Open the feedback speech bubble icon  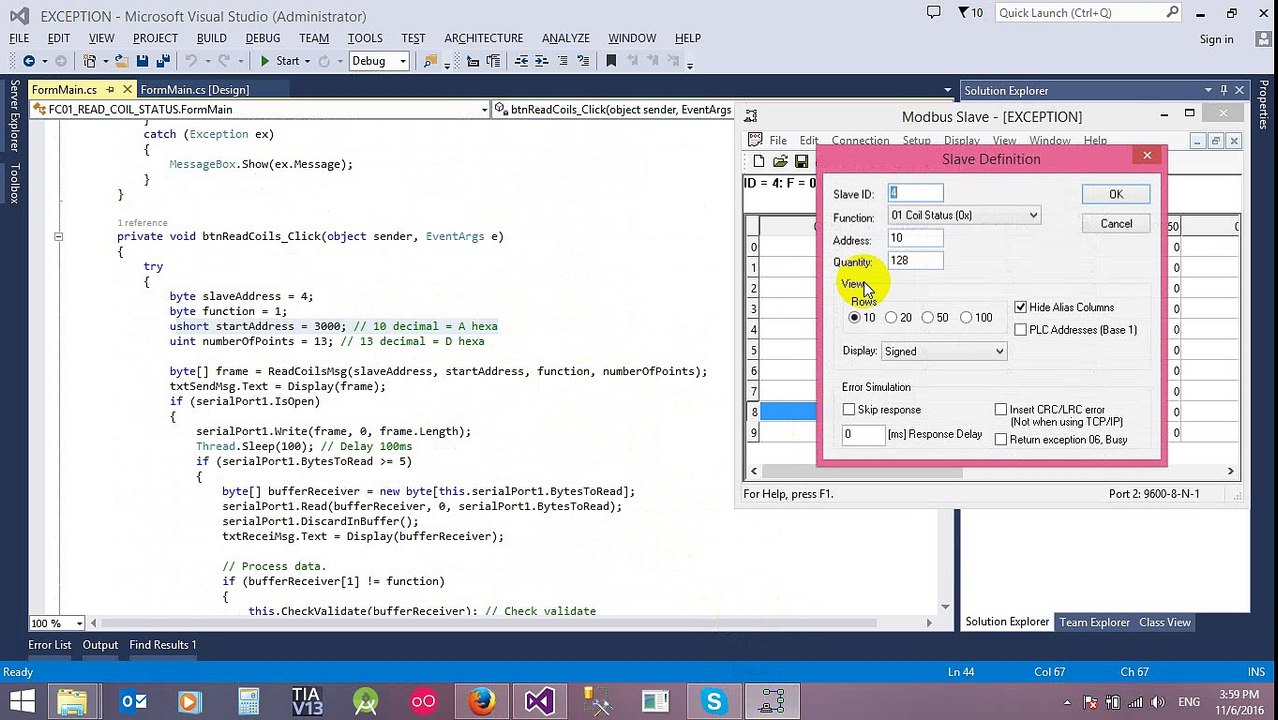[933, 13]
